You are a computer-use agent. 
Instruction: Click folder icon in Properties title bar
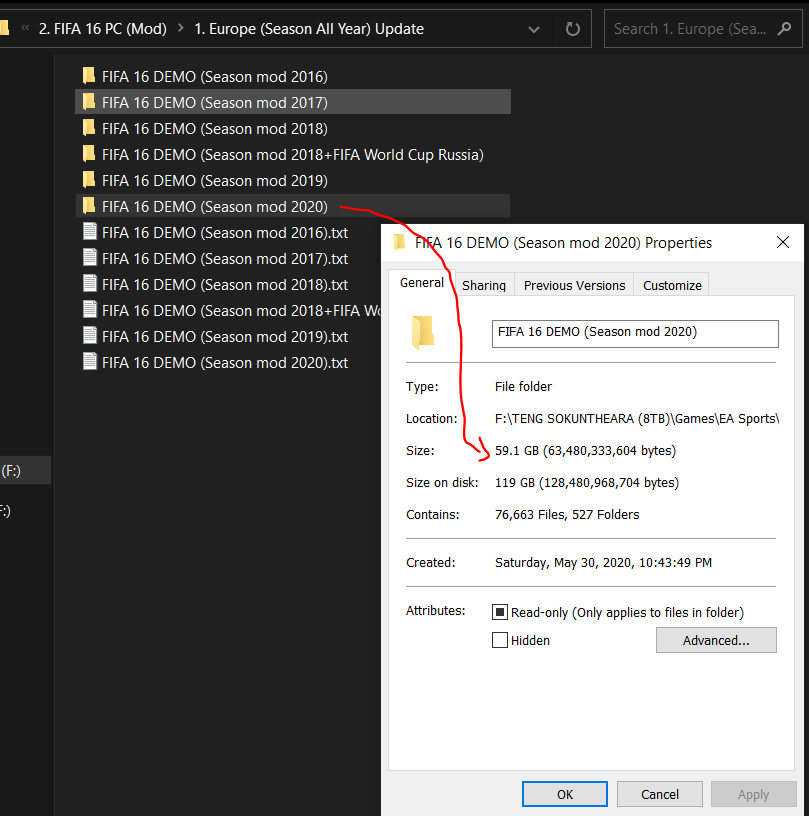(400, 243)
